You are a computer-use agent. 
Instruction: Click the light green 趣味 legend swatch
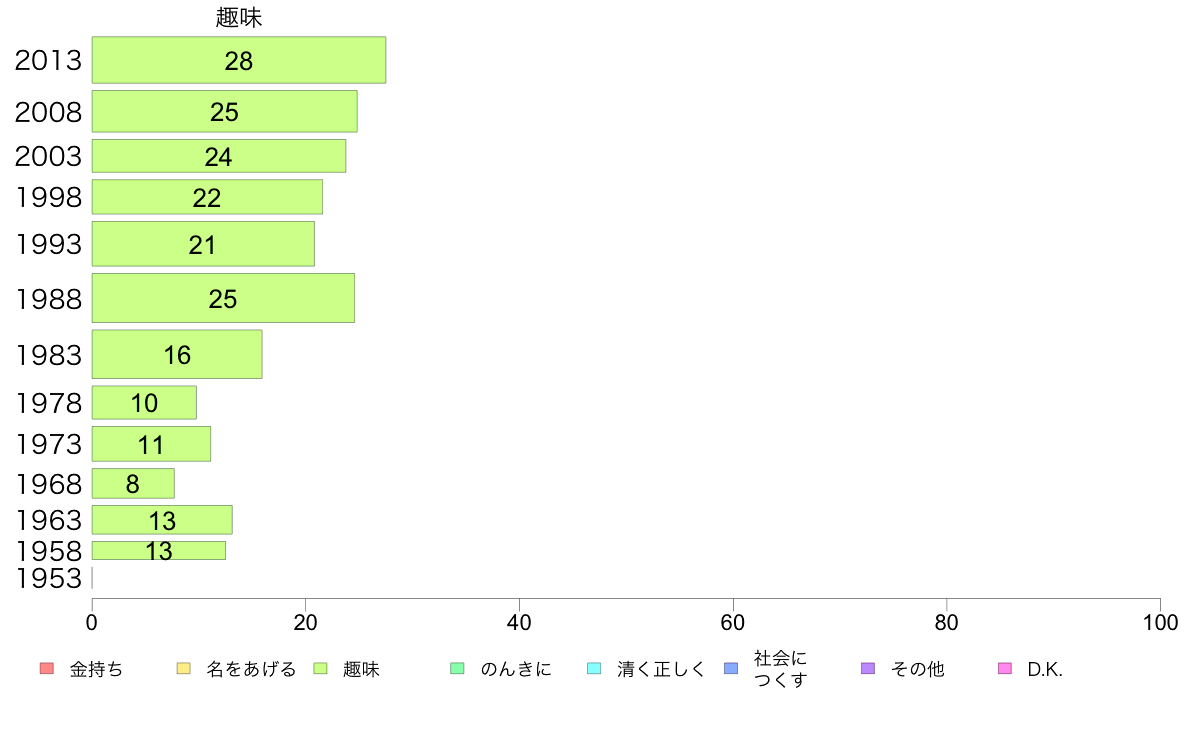(320, 669)
